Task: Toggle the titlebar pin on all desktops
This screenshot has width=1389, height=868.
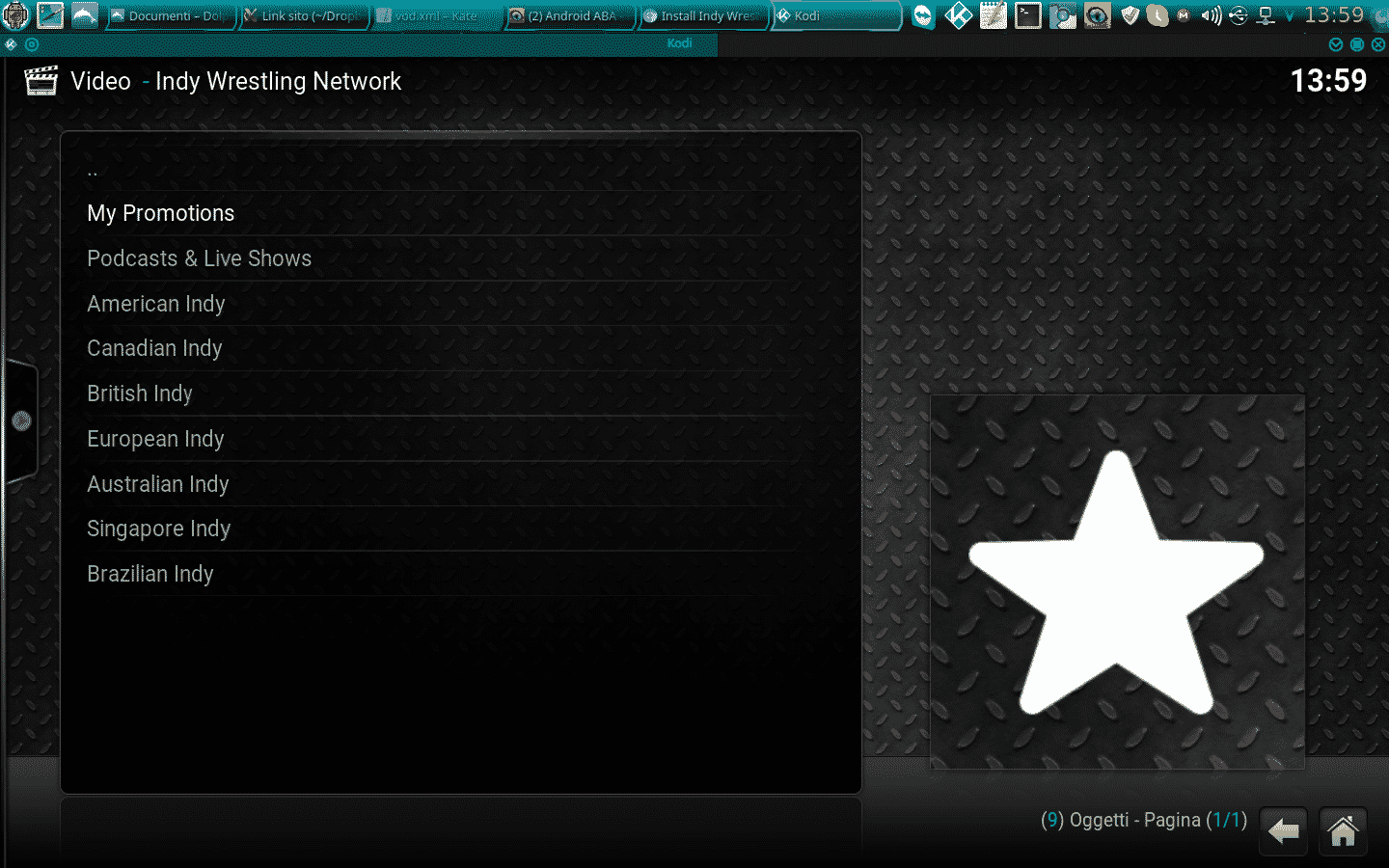Action: tap(32, 44)
